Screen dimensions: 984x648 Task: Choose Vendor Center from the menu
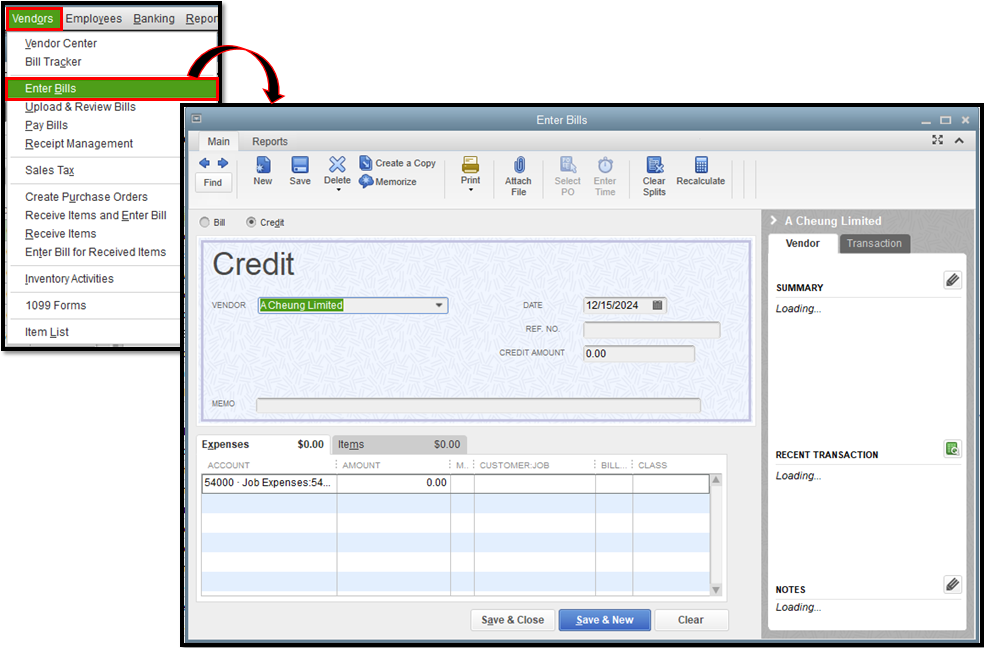[61, 43]
